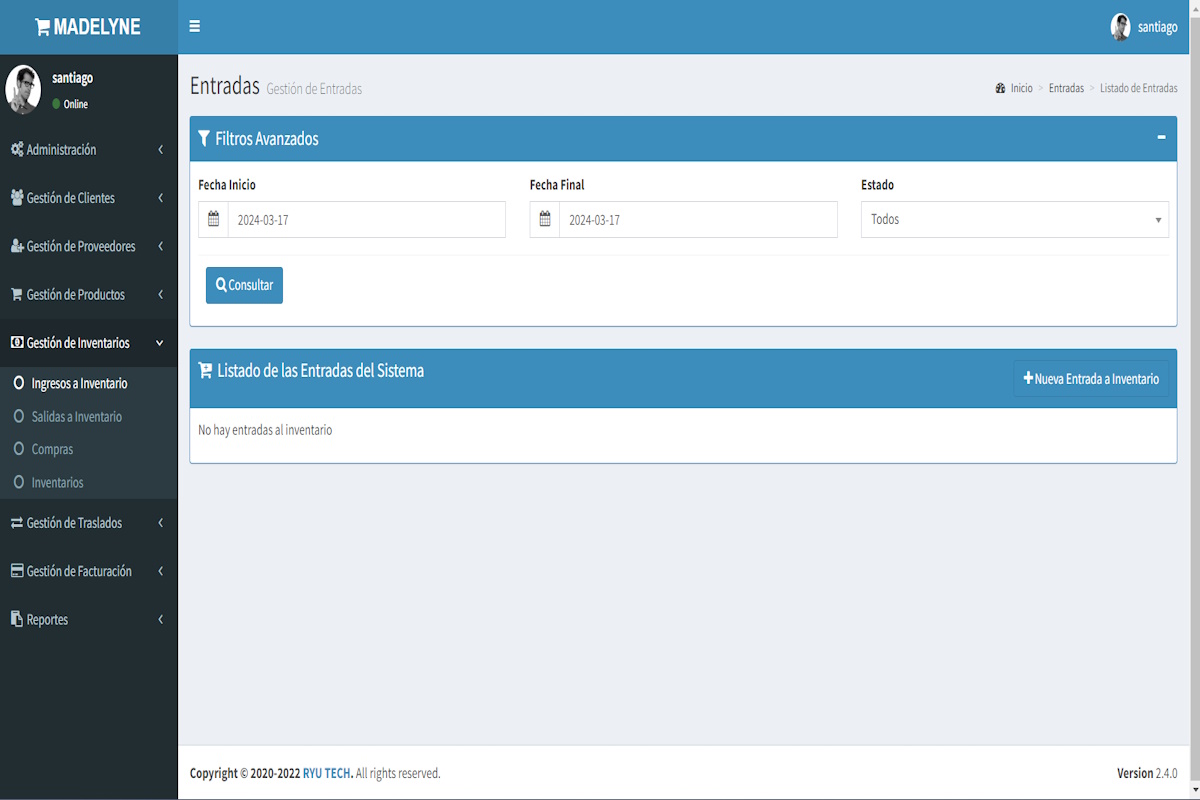The height and width of the screenshot is (800, 1200).
Task: Click the sidebar profile picture of santiago
Action: coord(23,90)
